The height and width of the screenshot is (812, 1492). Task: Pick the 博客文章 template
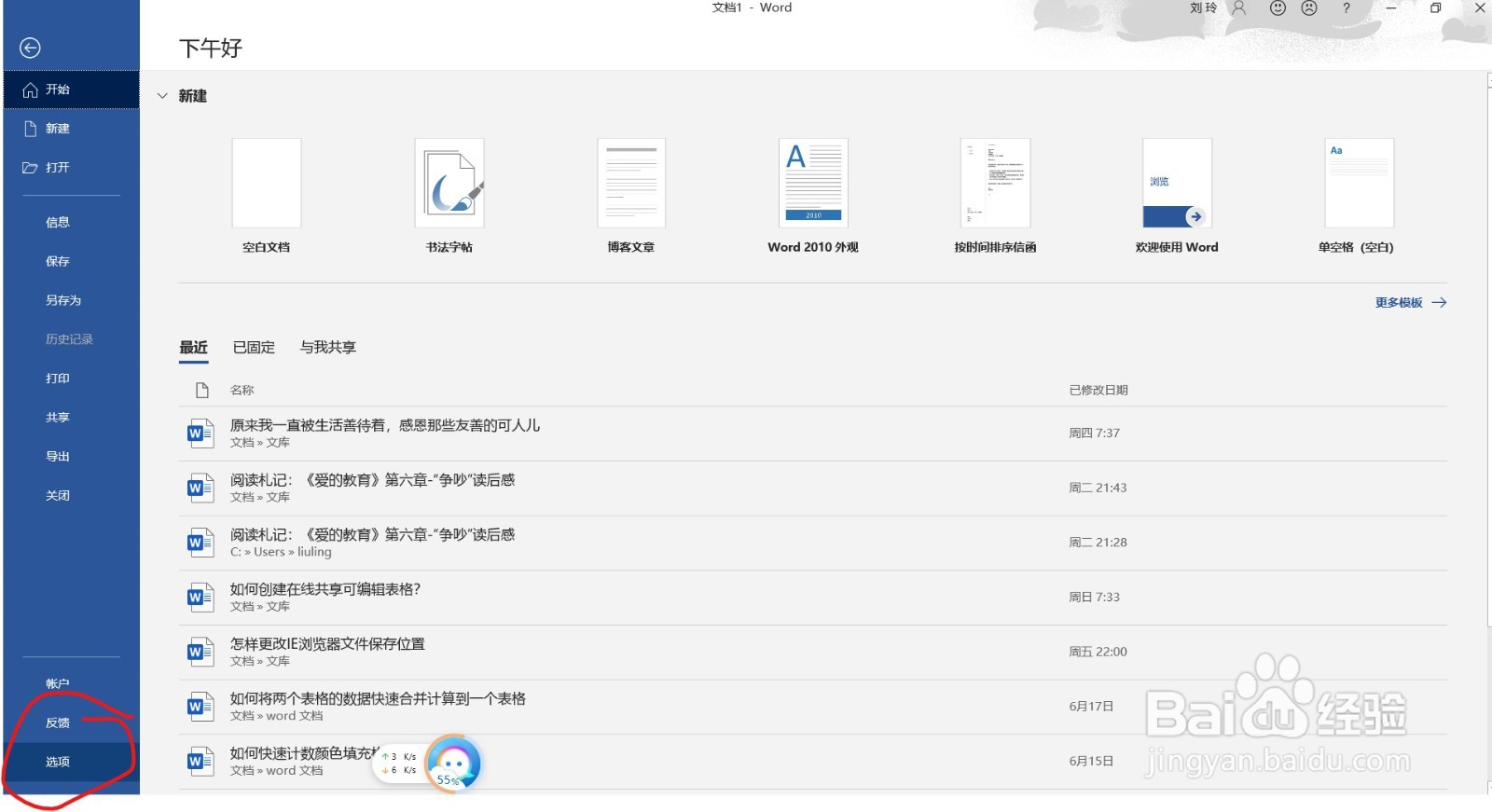[631, 196]
